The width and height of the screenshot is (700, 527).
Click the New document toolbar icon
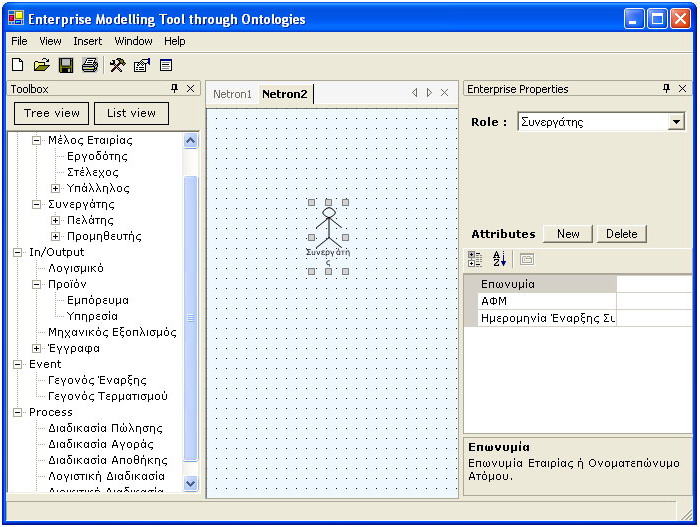click(x=17, y=65)
